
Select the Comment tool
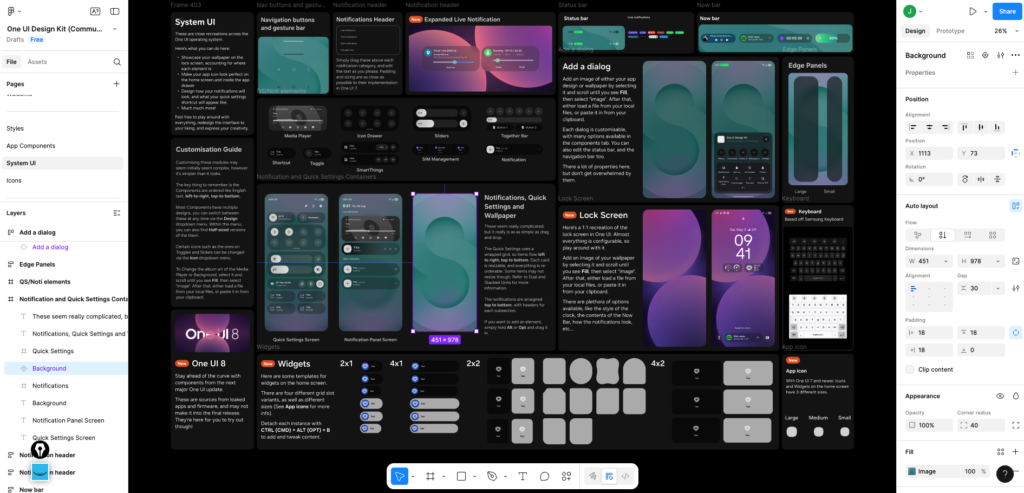point(545,476)
